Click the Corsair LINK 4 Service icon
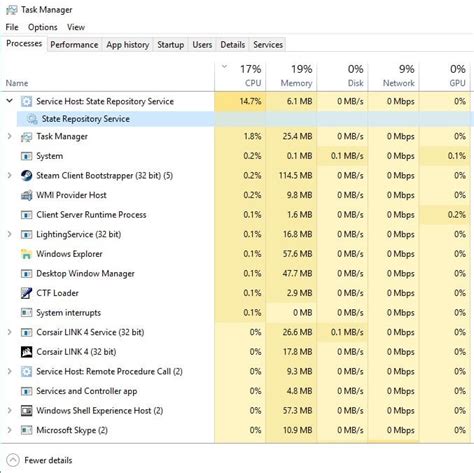Image resolution: width=474 pixels, height=473 pixels. [26, 332]
